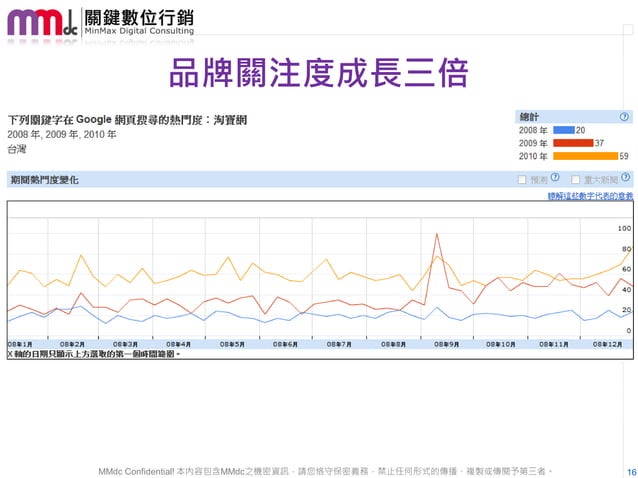Click the total value 20 for 2008
Screen dimensions: 638x478
pos(581,130)
